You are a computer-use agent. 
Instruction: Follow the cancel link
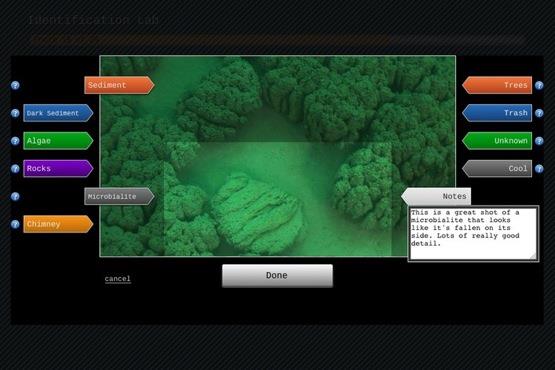118,279
